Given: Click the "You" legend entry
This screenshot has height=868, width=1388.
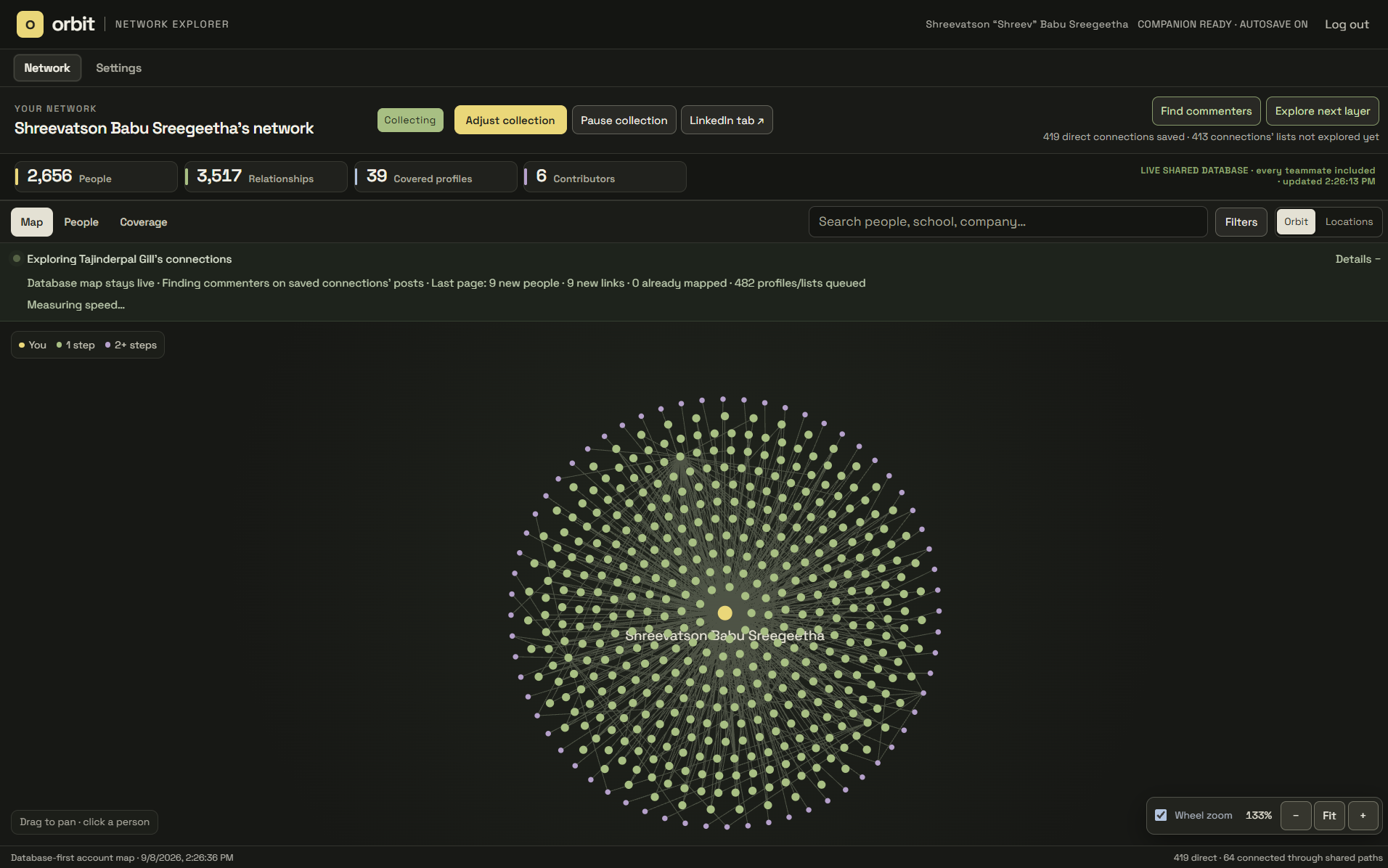Looking at the screenshot, I should (x=33, y=345).
